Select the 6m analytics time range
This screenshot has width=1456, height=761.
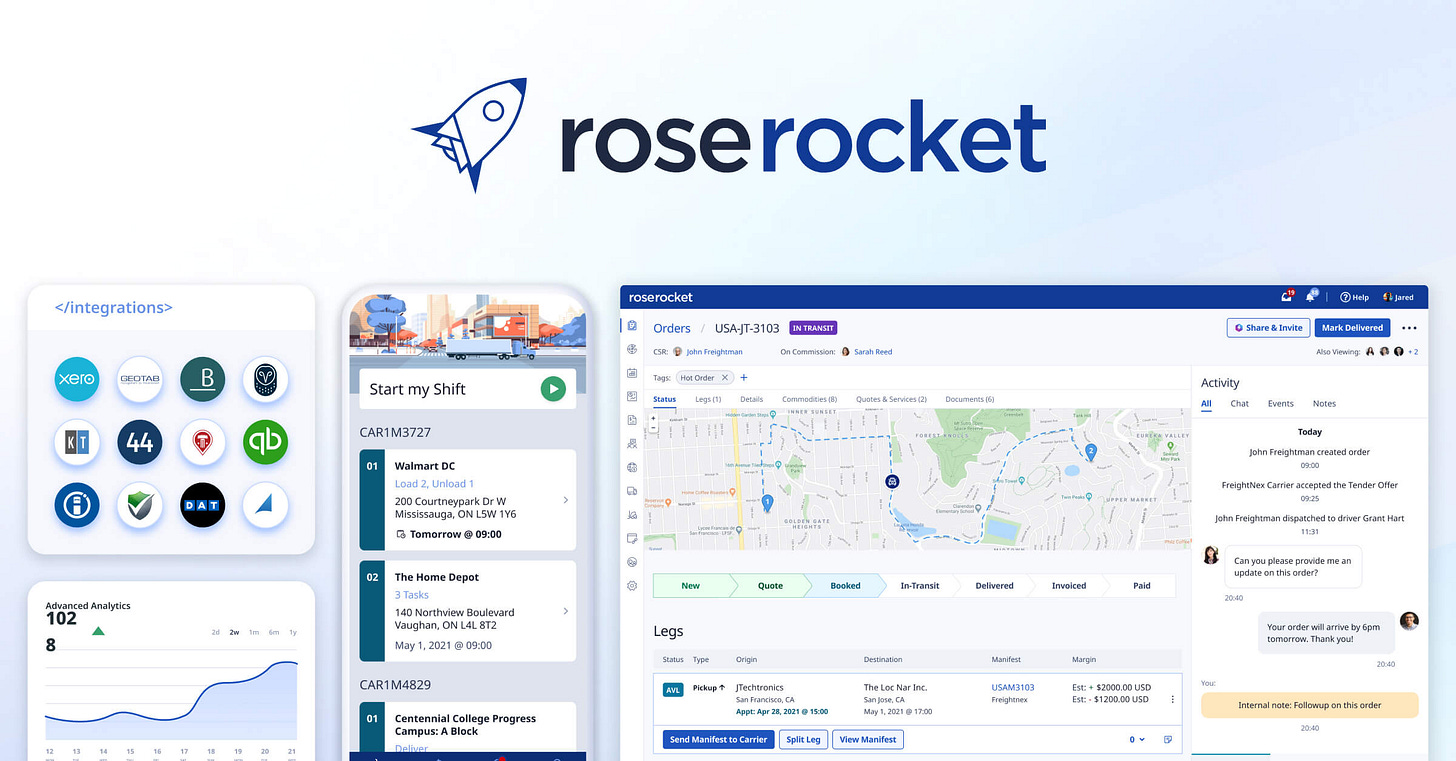[273, 632]
